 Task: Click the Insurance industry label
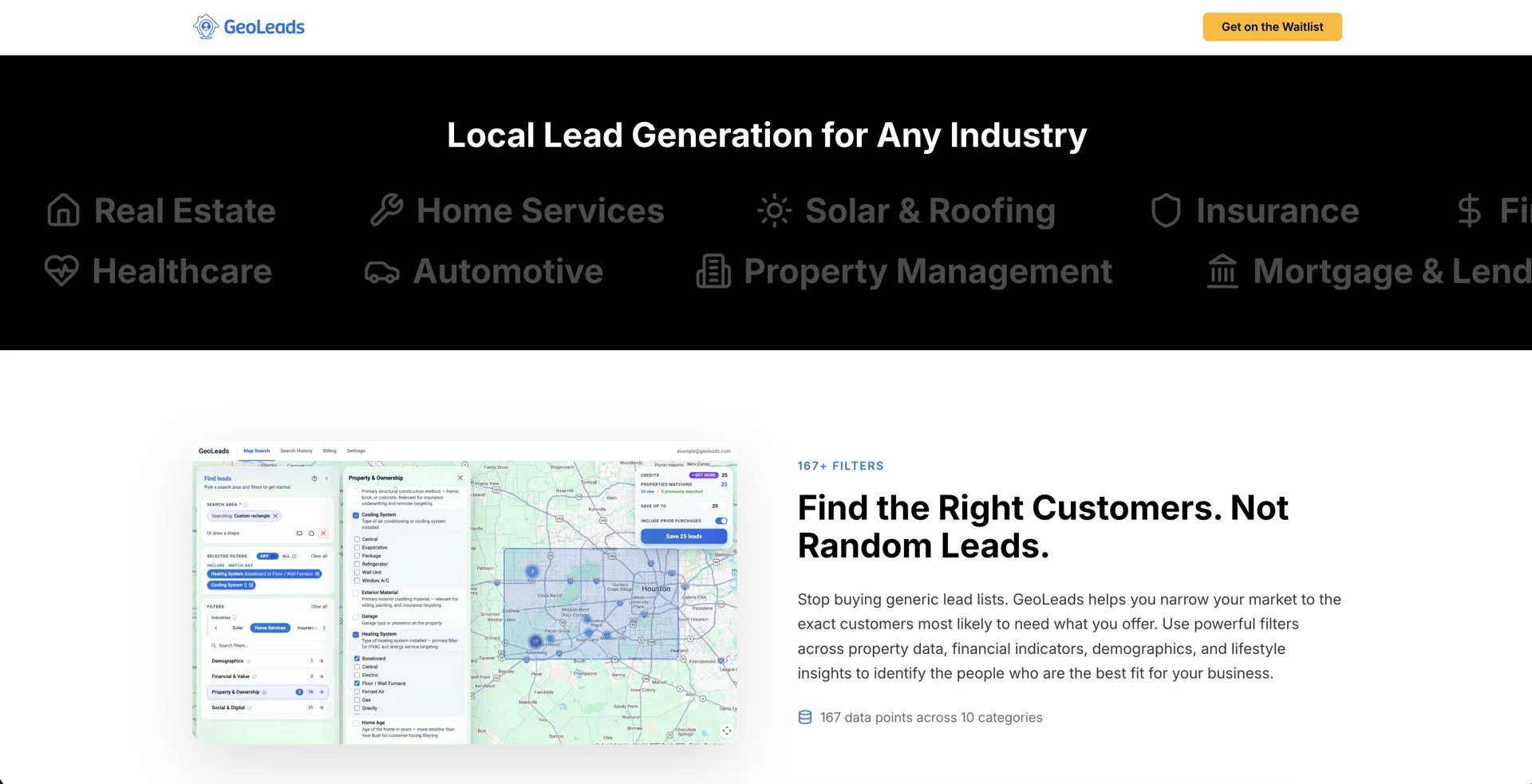(1277, 211)
